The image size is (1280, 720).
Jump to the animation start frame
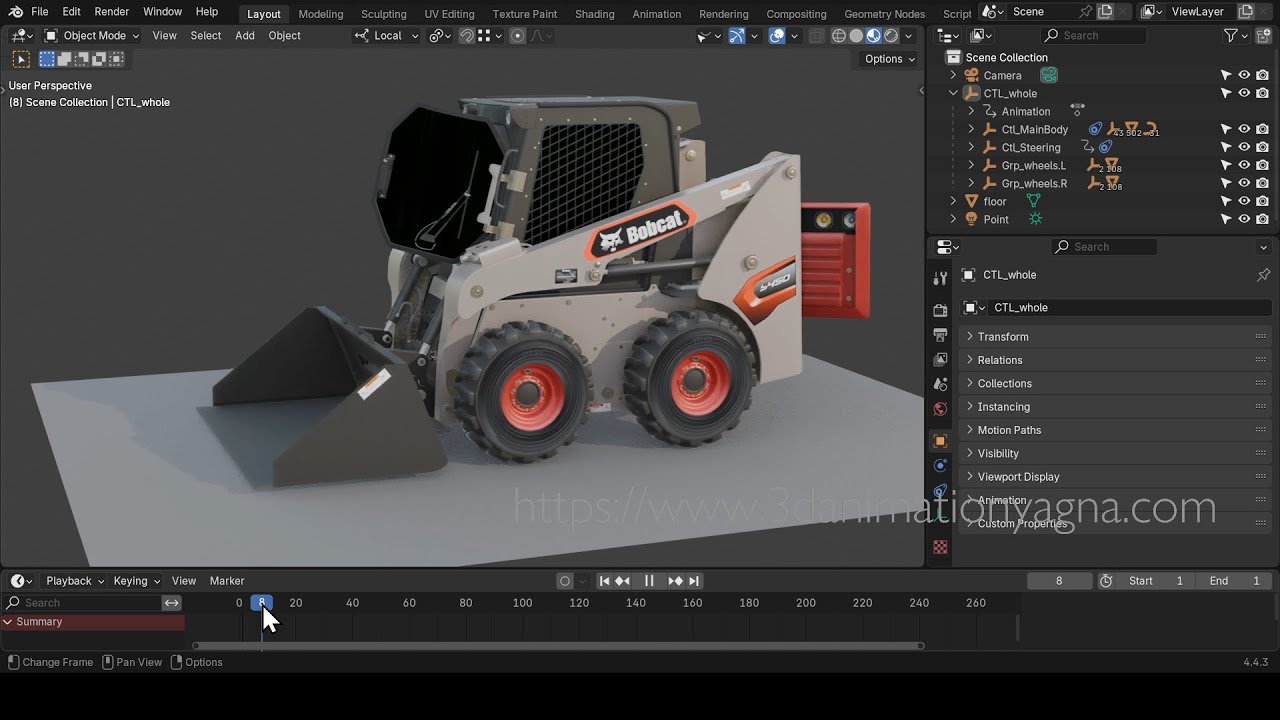point(604,581)
